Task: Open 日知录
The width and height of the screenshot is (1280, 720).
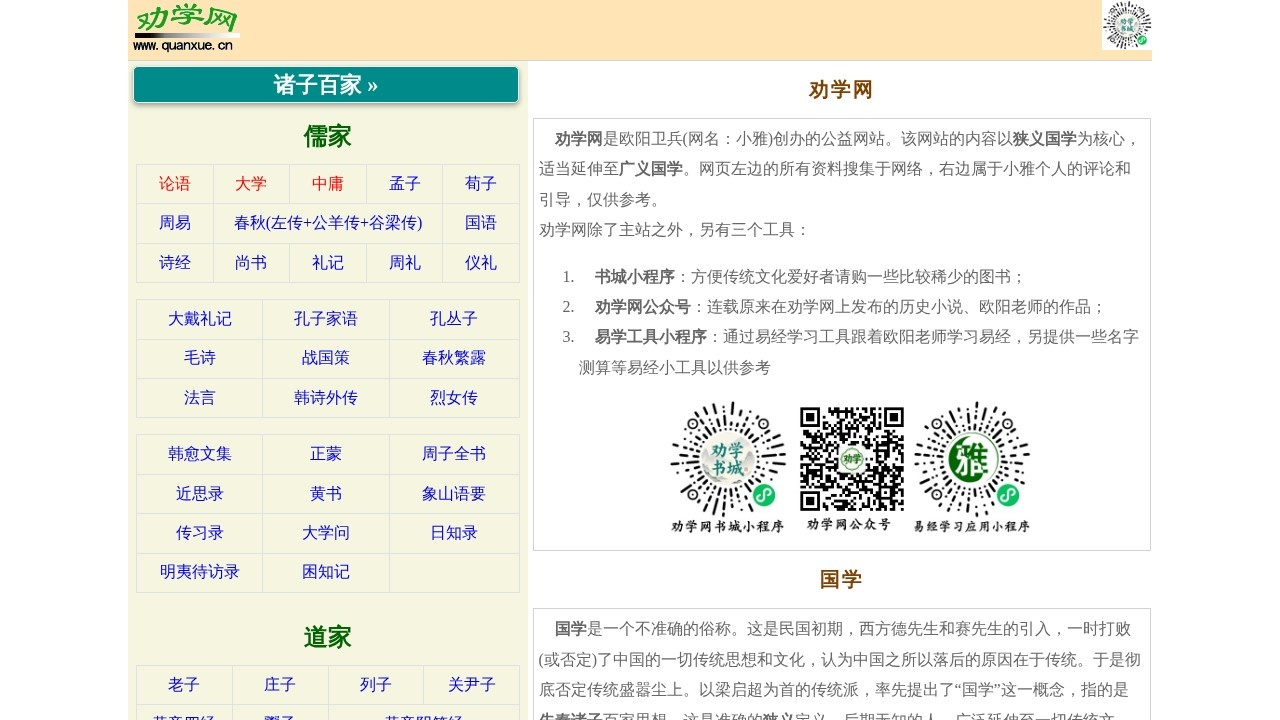Action: click(x=454, y=533)
